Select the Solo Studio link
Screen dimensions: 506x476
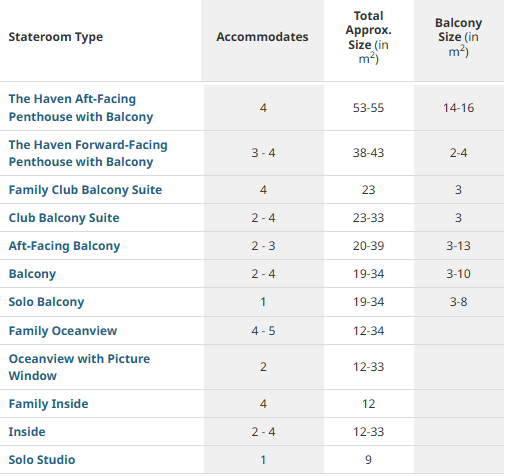42,460
